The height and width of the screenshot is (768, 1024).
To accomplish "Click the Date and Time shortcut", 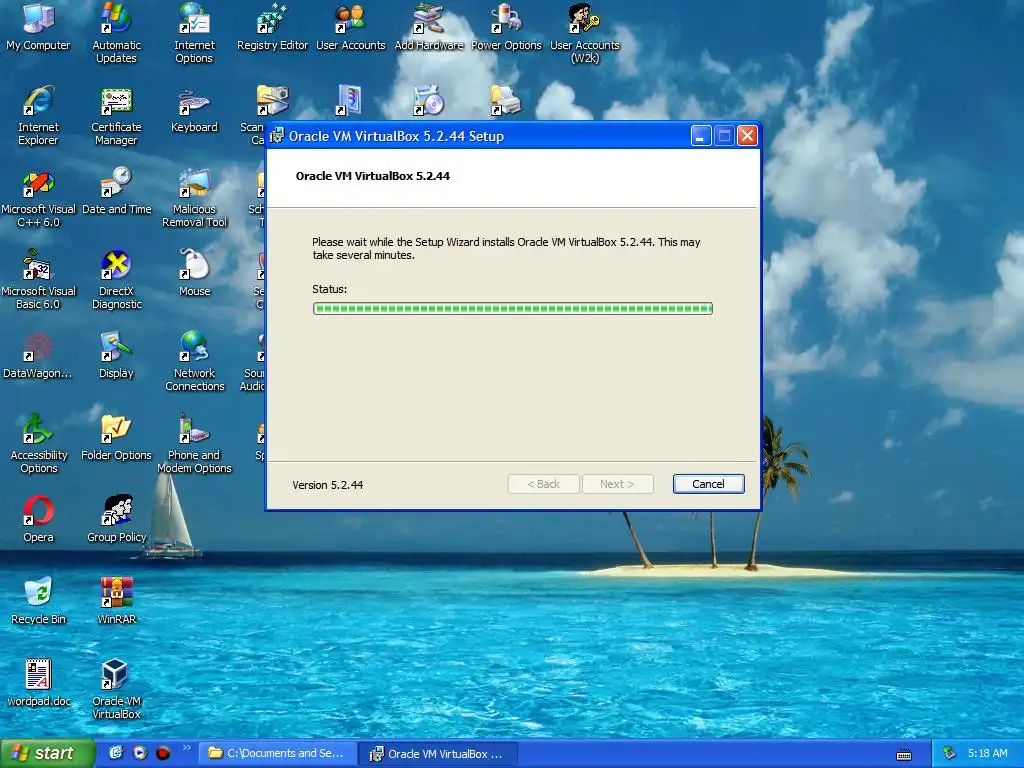I will point(116,191).
